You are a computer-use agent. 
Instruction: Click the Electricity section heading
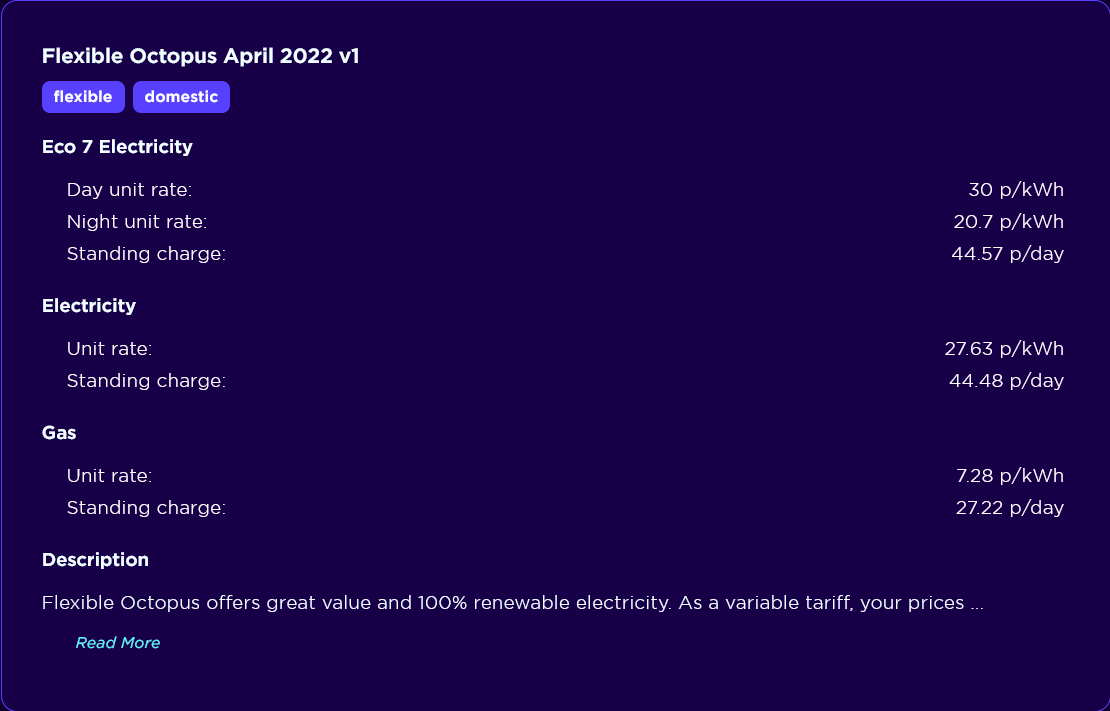[x=88, y=306]
